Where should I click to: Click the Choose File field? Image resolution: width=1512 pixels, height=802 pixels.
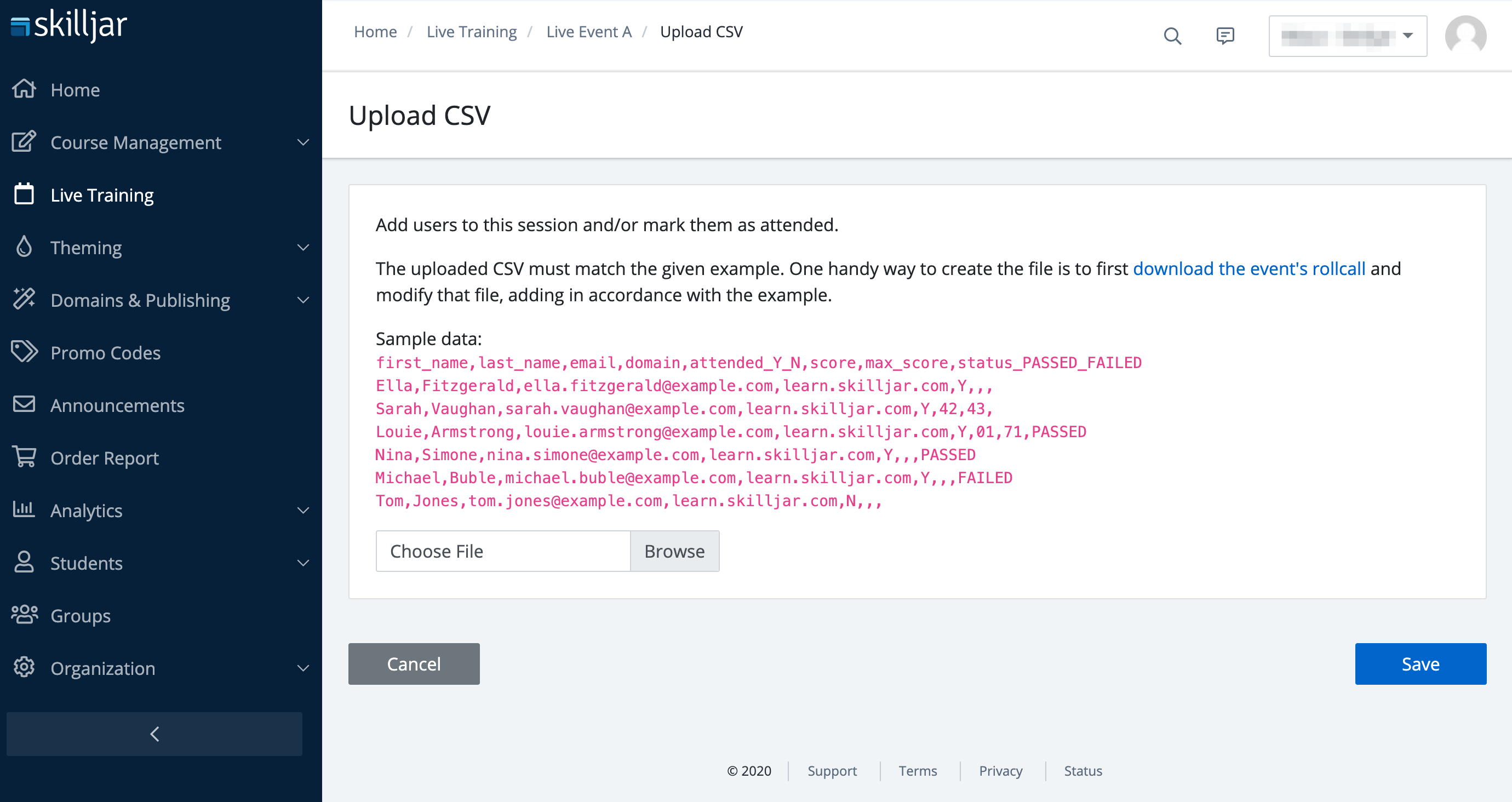(x=503, y=551)
